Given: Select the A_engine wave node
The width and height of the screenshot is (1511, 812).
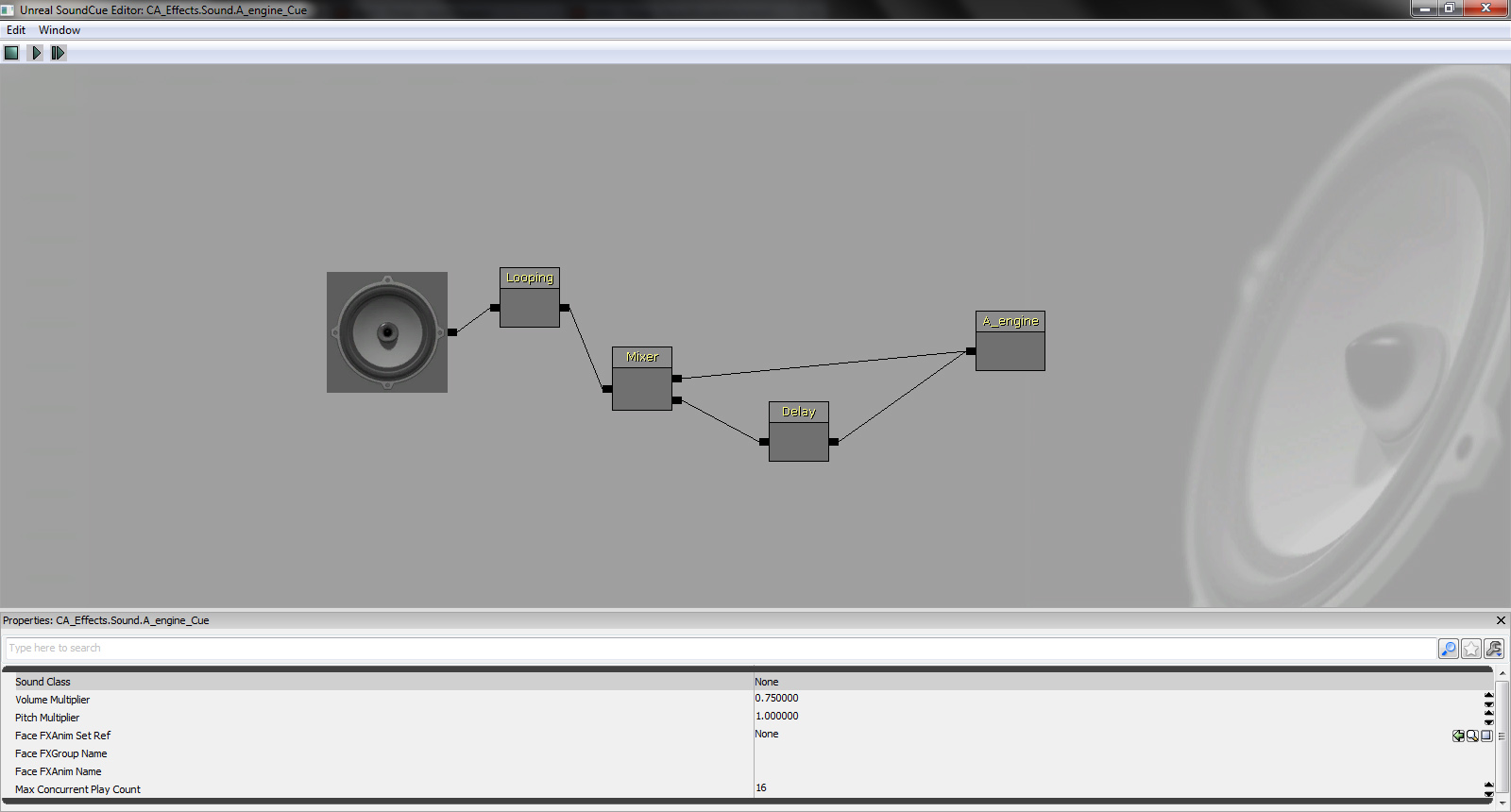Looking at the screenshot, I should click(1010, 341).
